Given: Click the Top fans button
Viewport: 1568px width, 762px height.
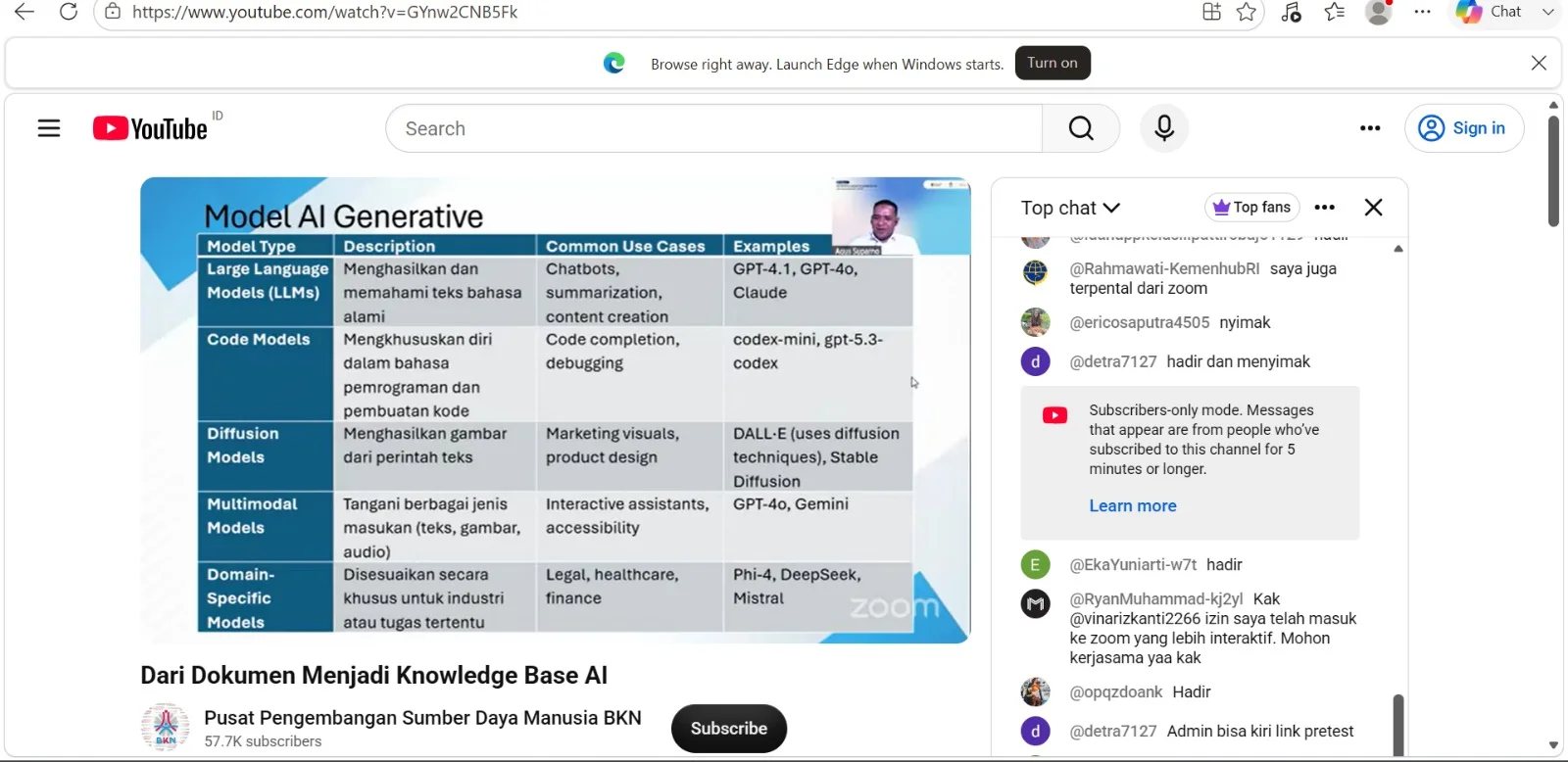Looking at the screenshot, I should coord(1251,208).
